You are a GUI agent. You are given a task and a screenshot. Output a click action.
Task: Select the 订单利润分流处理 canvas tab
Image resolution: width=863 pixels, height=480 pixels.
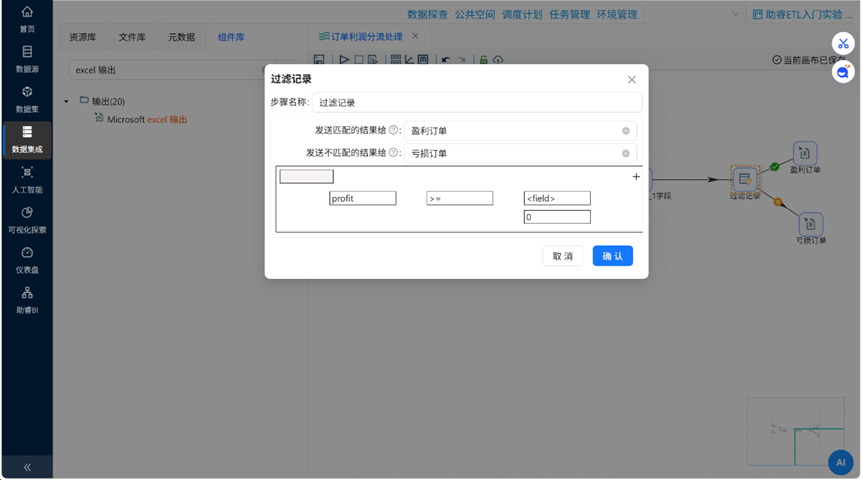pyautogui.click(x=361, y=36)
